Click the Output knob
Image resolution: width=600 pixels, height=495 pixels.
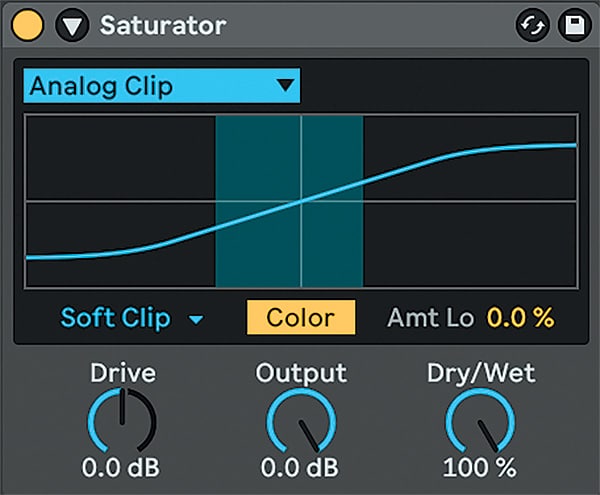301,421
